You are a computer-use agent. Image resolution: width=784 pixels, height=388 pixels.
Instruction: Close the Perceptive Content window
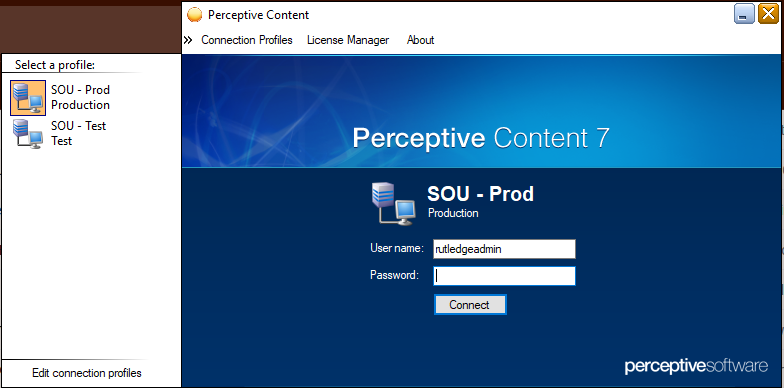tap(768, 14)
